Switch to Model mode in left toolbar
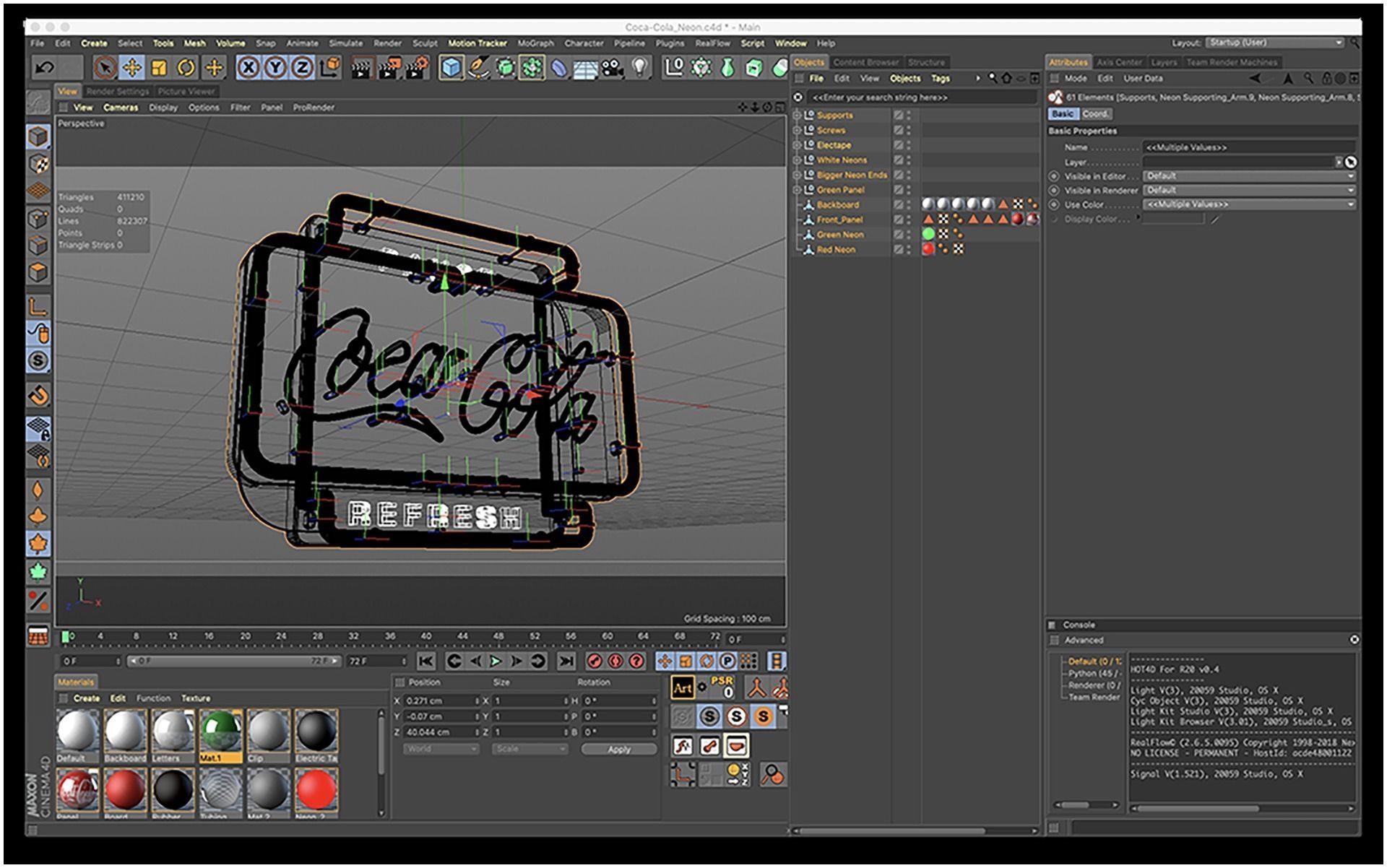Viewport: 1387px width, 868px height. pos(38,136)
